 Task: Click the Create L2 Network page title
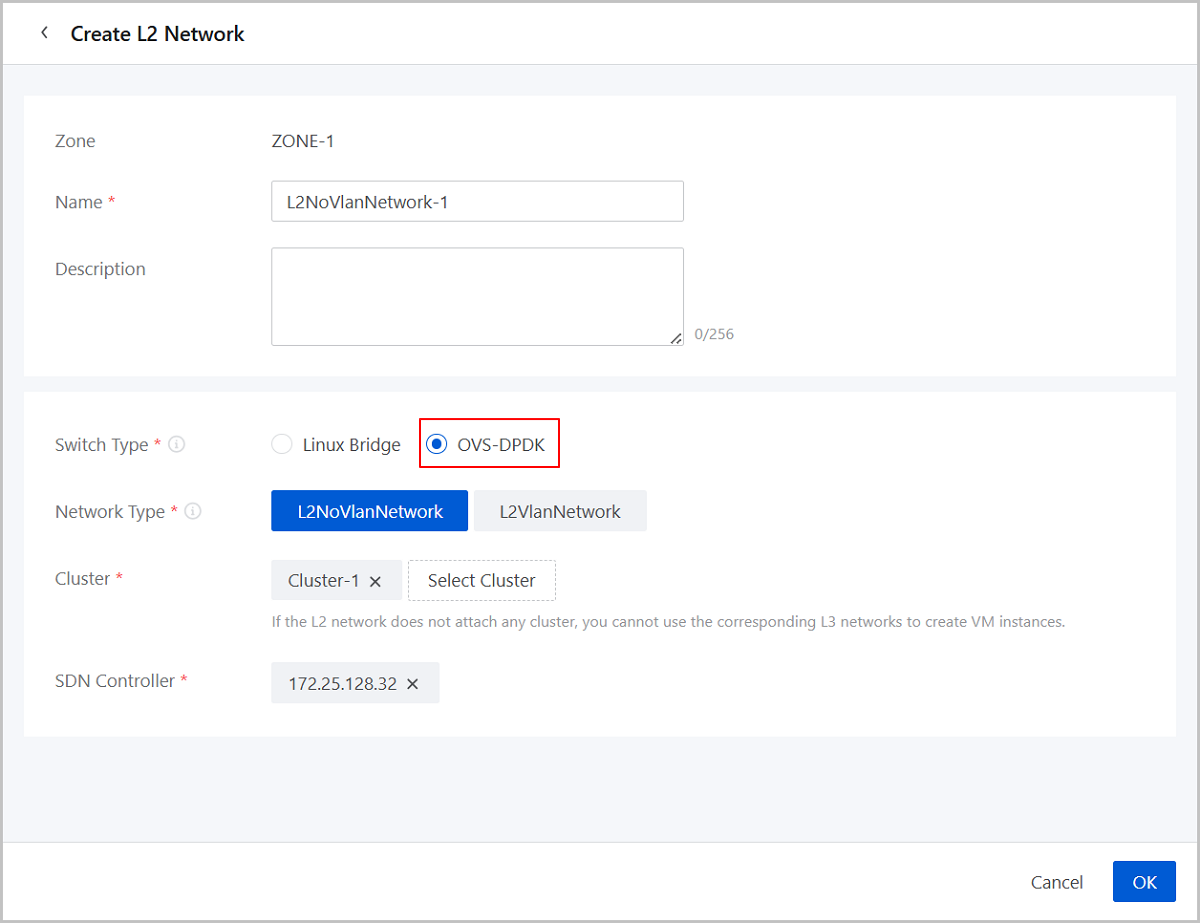157,34
